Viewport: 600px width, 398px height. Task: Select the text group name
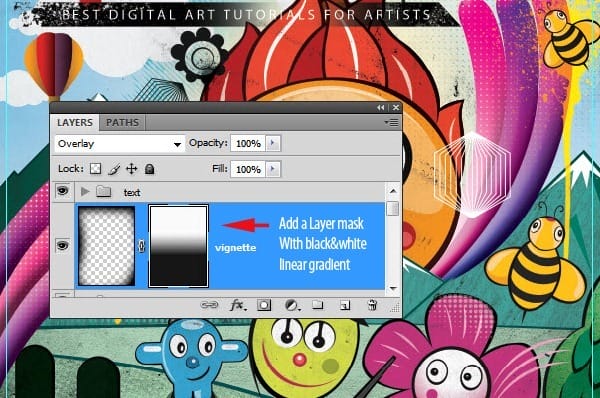tap(132, 193)
